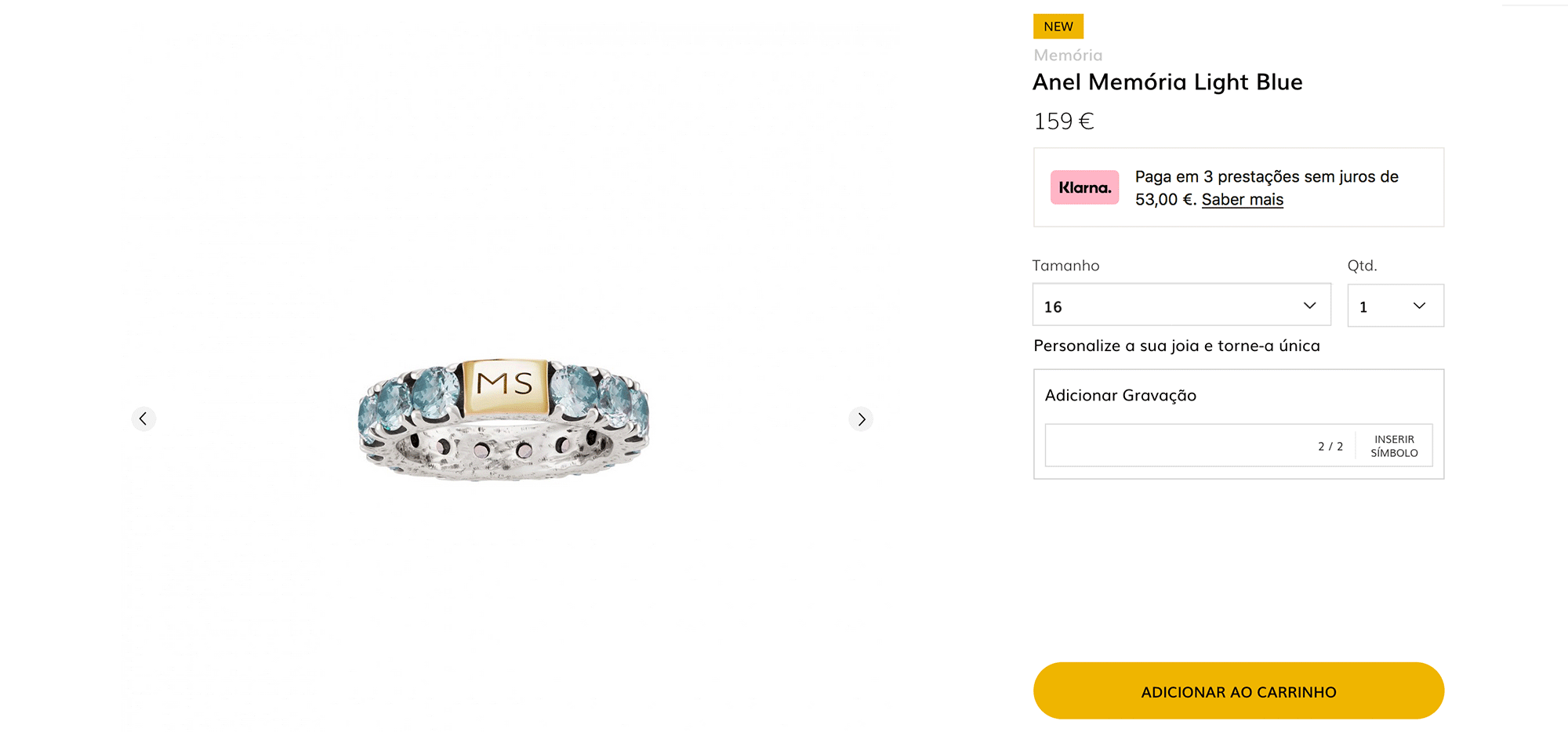
Task: Click the yellow NEW badge
Action: click(1058, 27)
